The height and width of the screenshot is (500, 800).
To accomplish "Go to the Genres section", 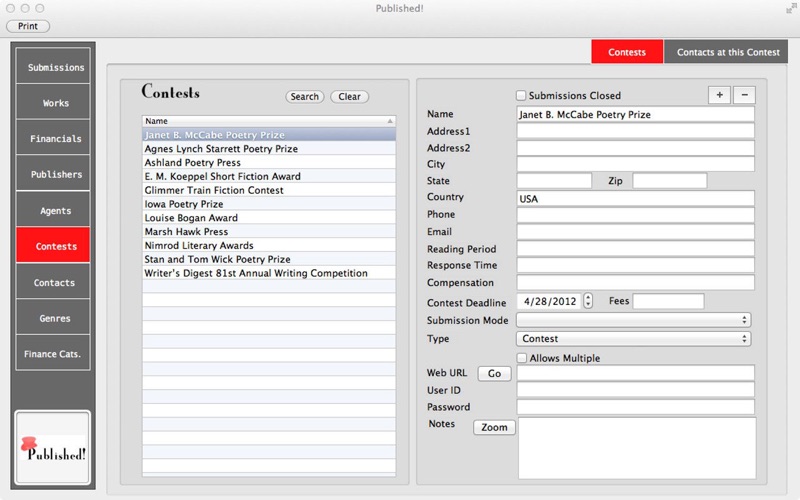I will 53,317.
